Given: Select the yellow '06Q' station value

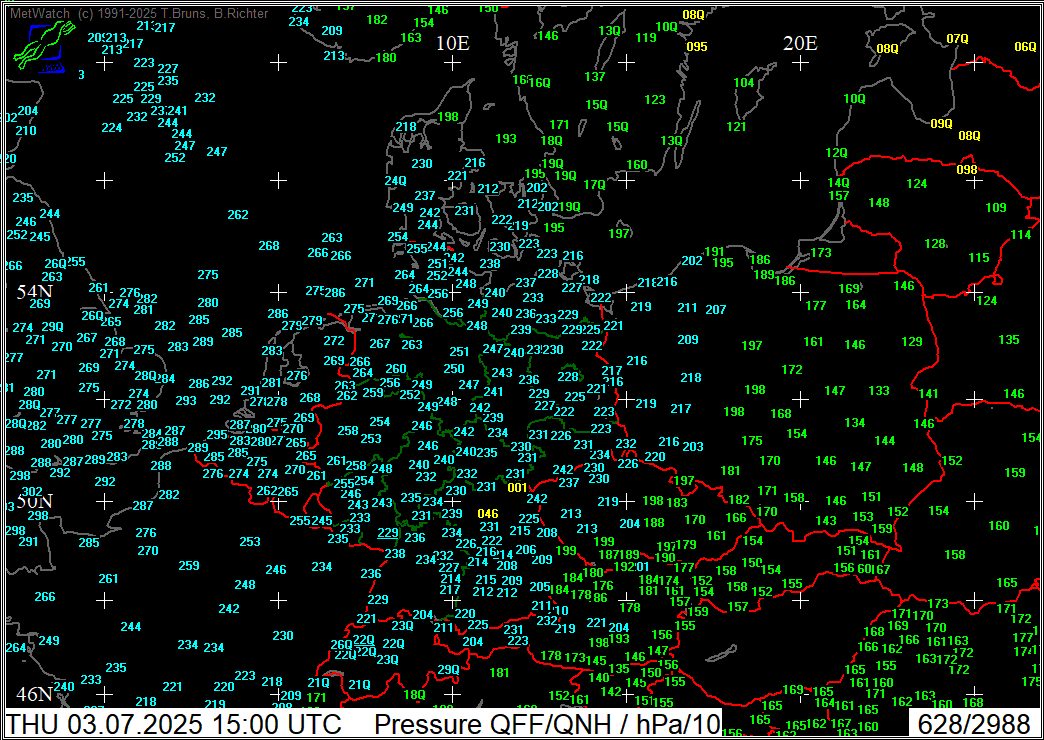Looking at the screenshot, I should [1025, 47].
